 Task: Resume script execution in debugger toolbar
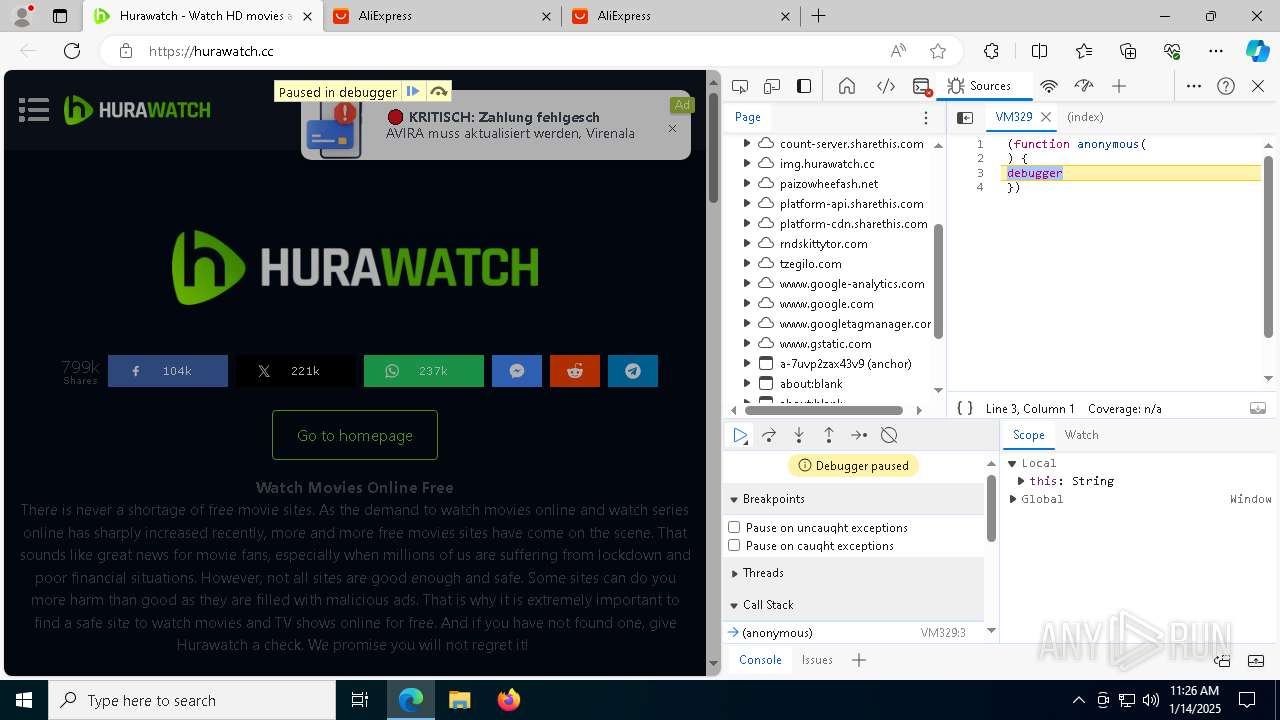click(x=740, y=435)
